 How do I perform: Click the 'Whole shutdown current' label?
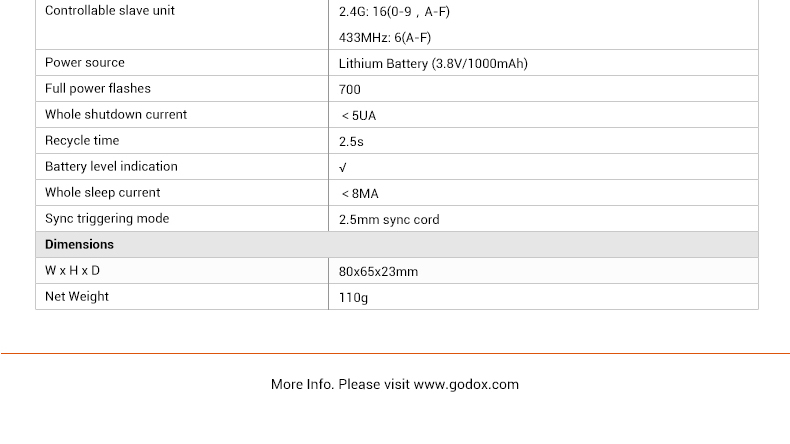coord(116,114)
